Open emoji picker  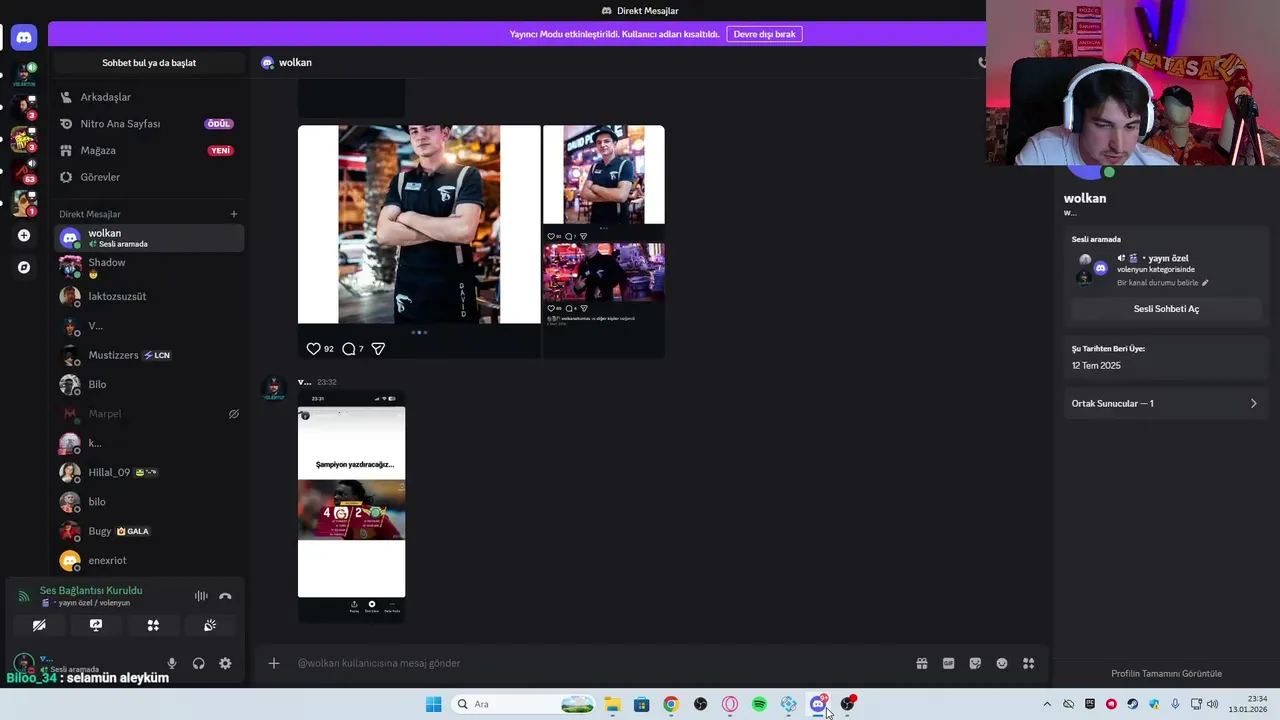coord(1002,663)
